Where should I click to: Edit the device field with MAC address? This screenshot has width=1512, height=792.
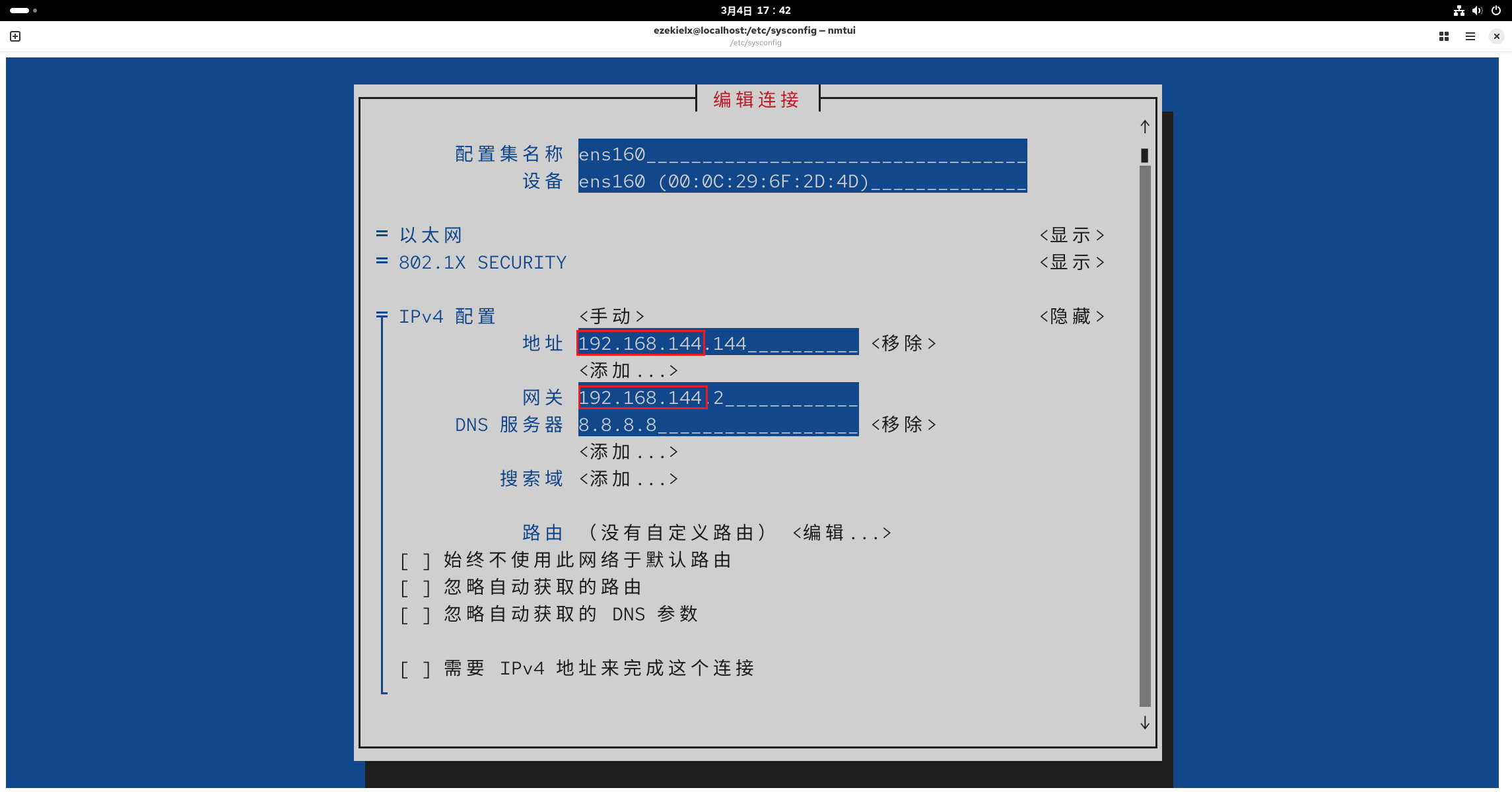(802, 181)
